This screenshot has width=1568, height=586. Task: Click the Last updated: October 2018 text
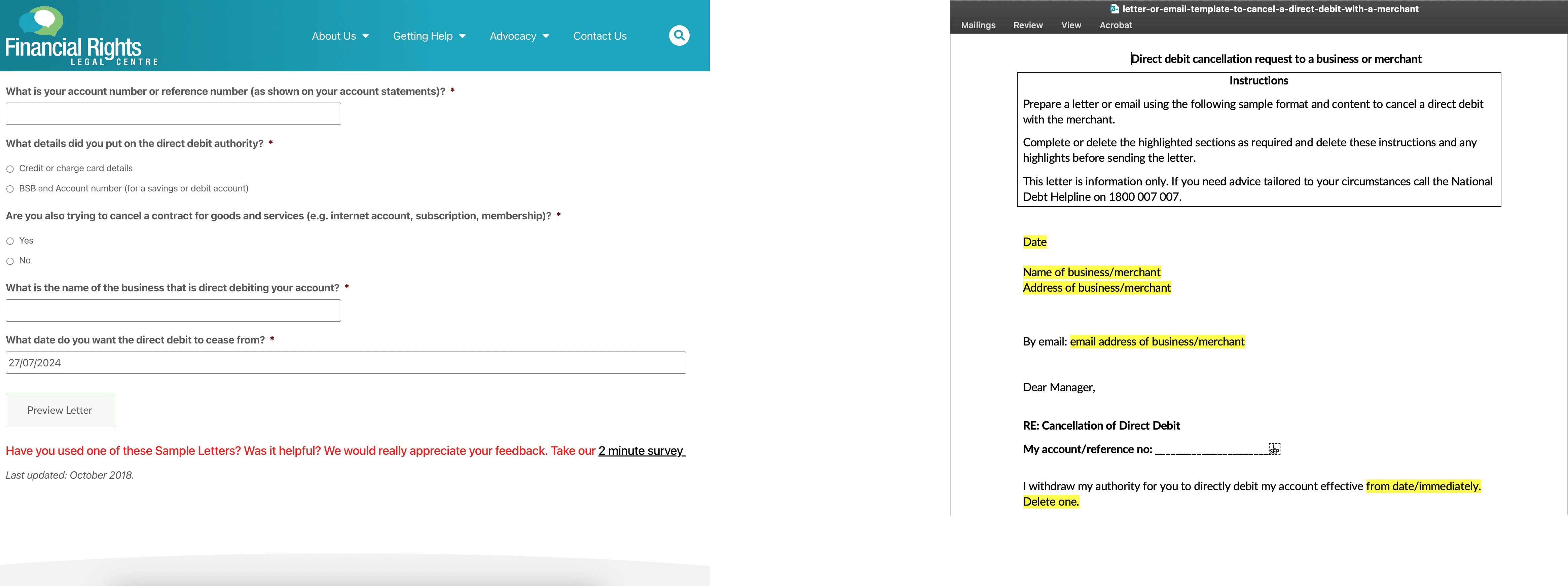pos(69,475)
